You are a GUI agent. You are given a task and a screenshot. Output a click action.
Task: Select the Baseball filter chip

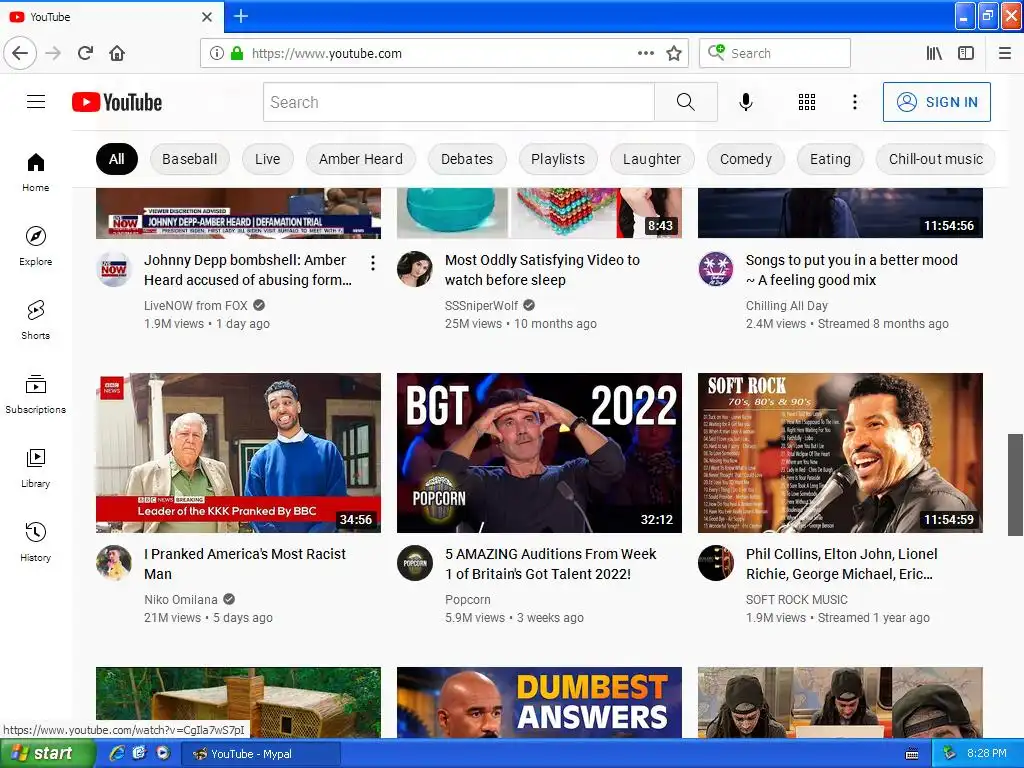click(x=189, y=159)
